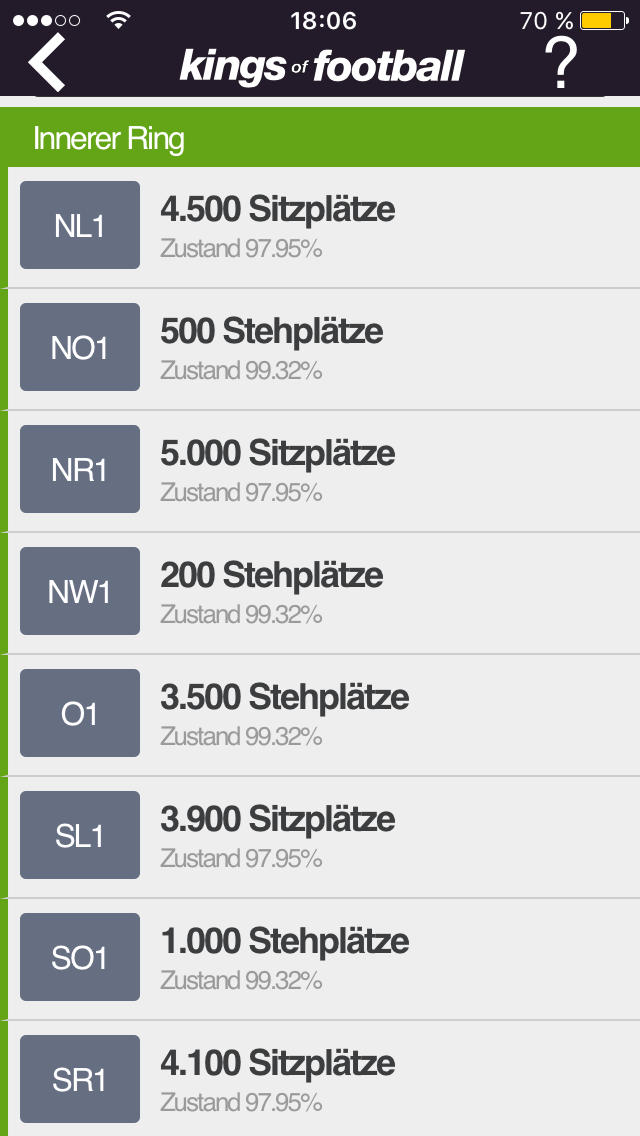Open the 5.000 Sitzplätze row
This screenshot has width=640, height=1136.
(324, 471)
